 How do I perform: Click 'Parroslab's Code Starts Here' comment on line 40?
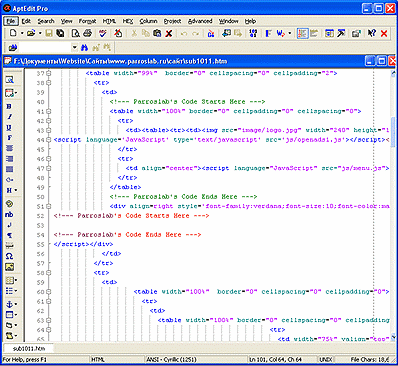pyautogui.click(x=189, y=102)
